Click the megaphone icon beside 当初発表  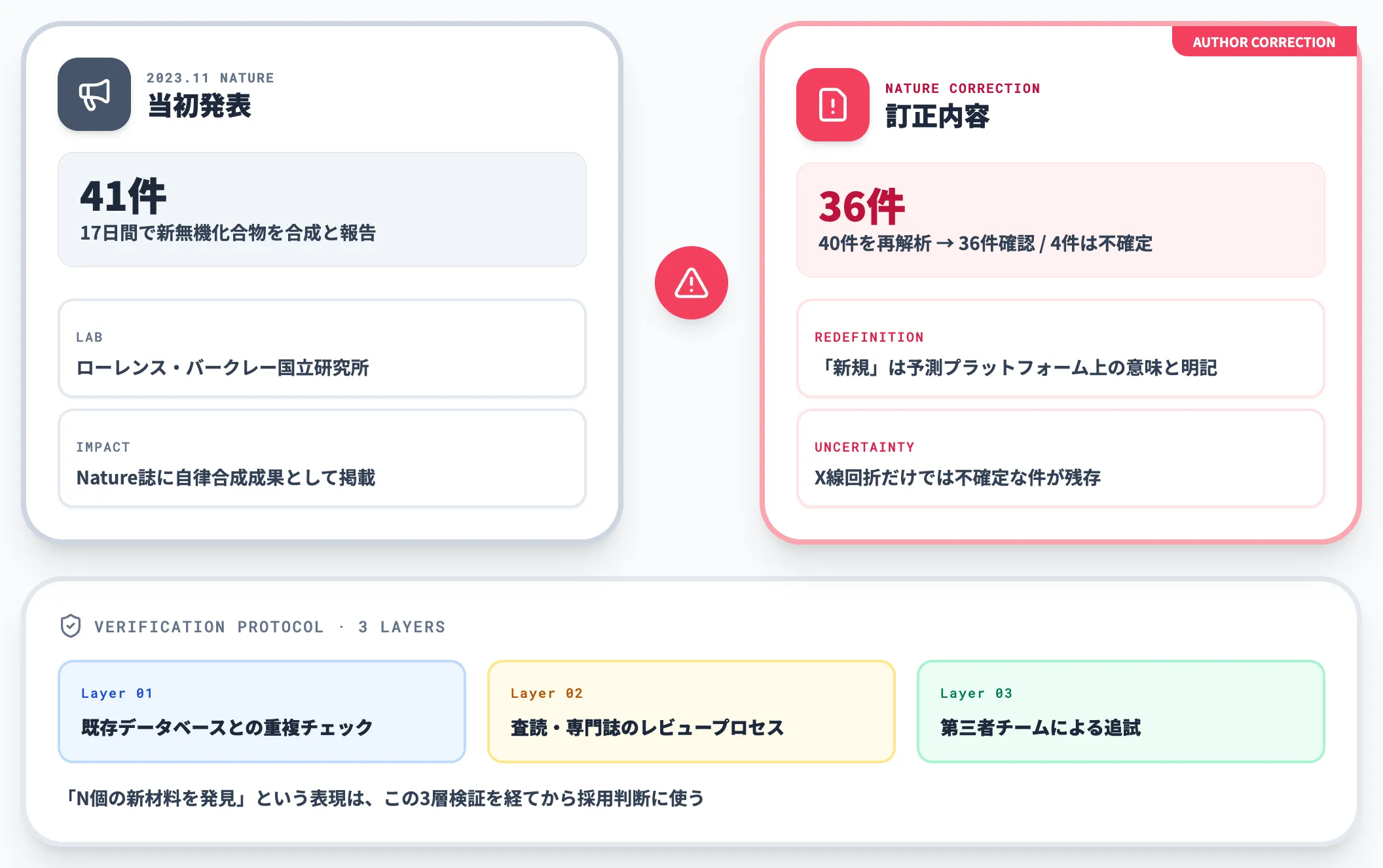tap(94, 94)
